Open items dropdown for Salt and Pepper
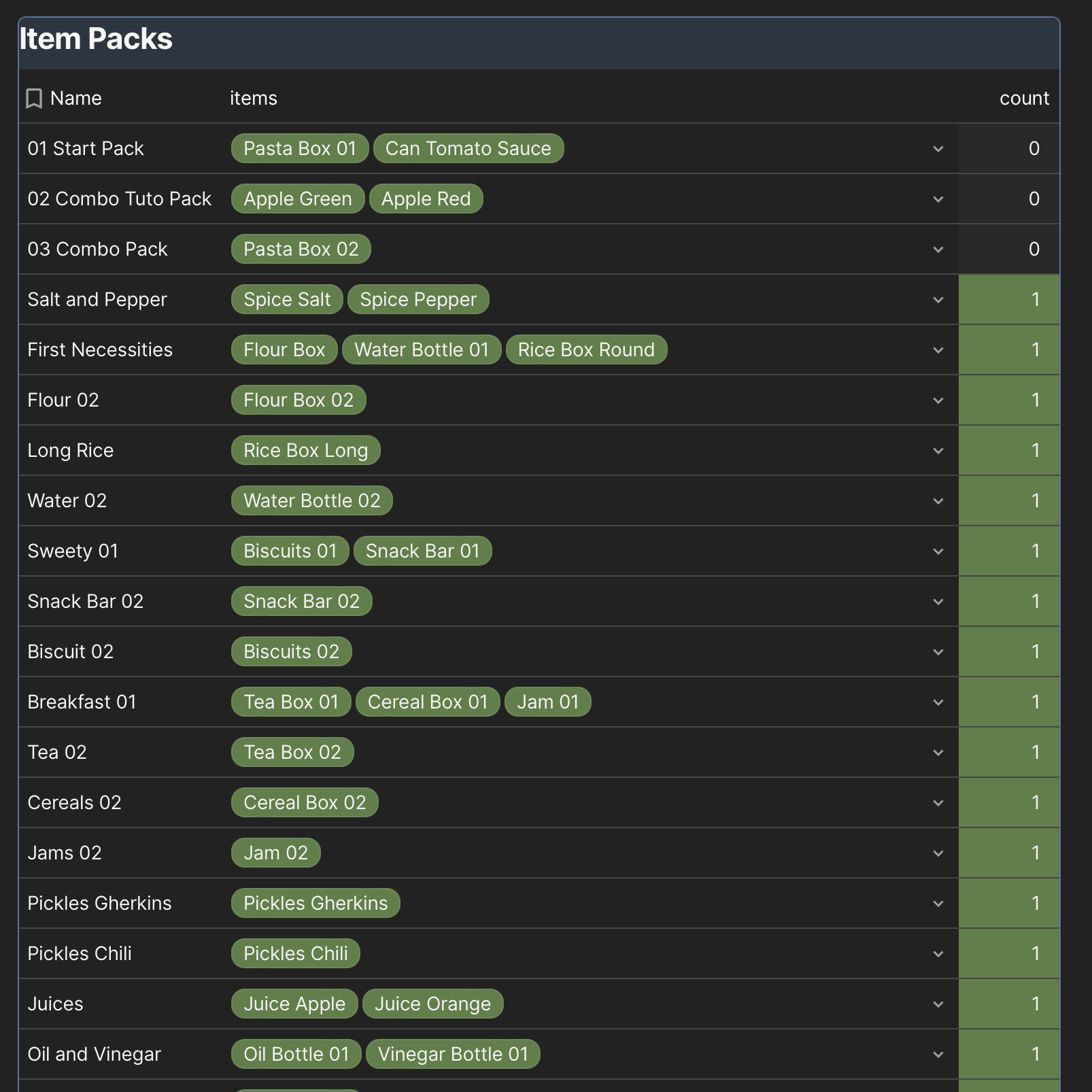Screen dimensions: 1092x1092 click(x=938, y=300)
